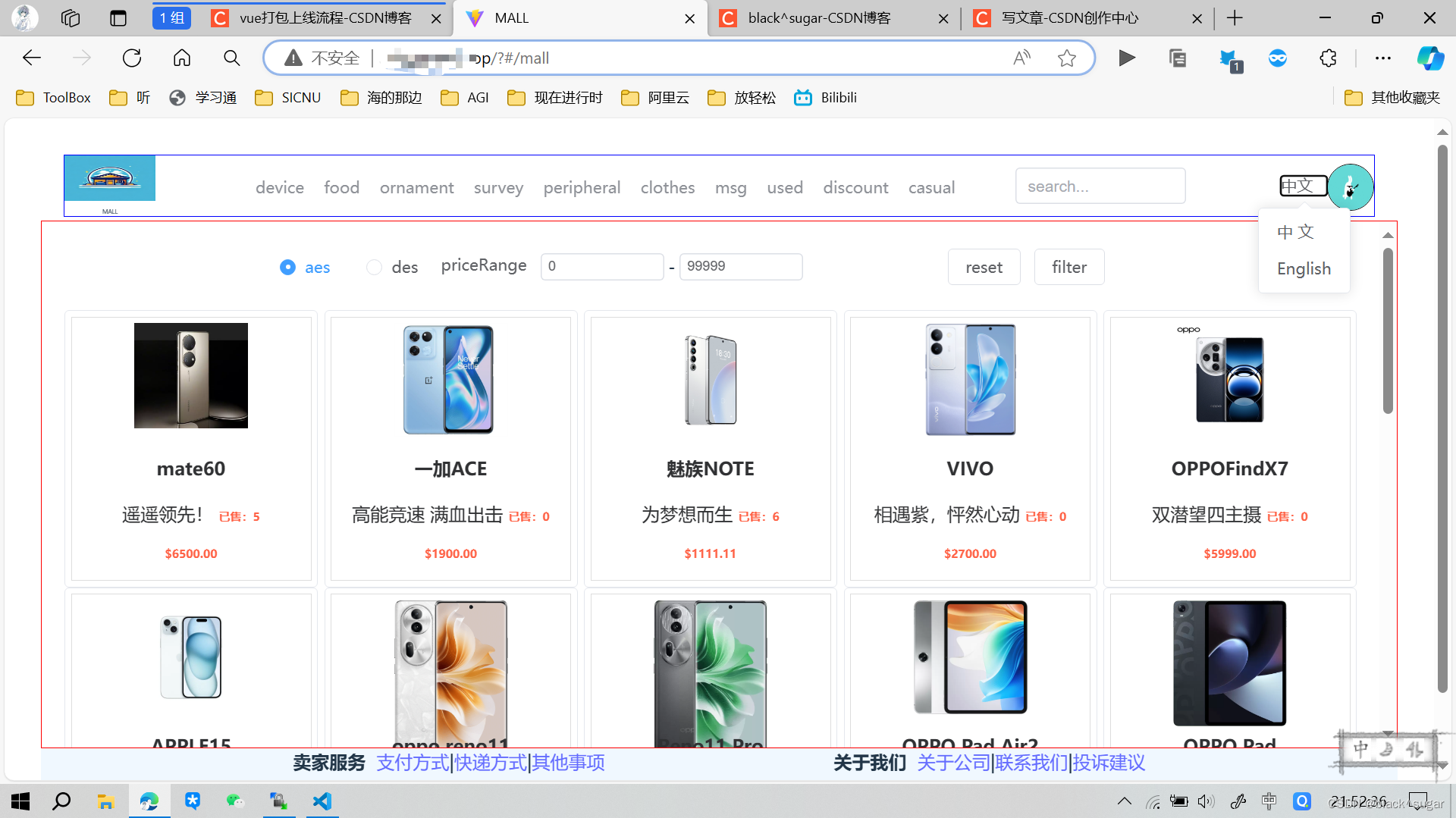Switch to vue打包上线流程 CSDN tab

pyautogui.click(x=327, y=18)
